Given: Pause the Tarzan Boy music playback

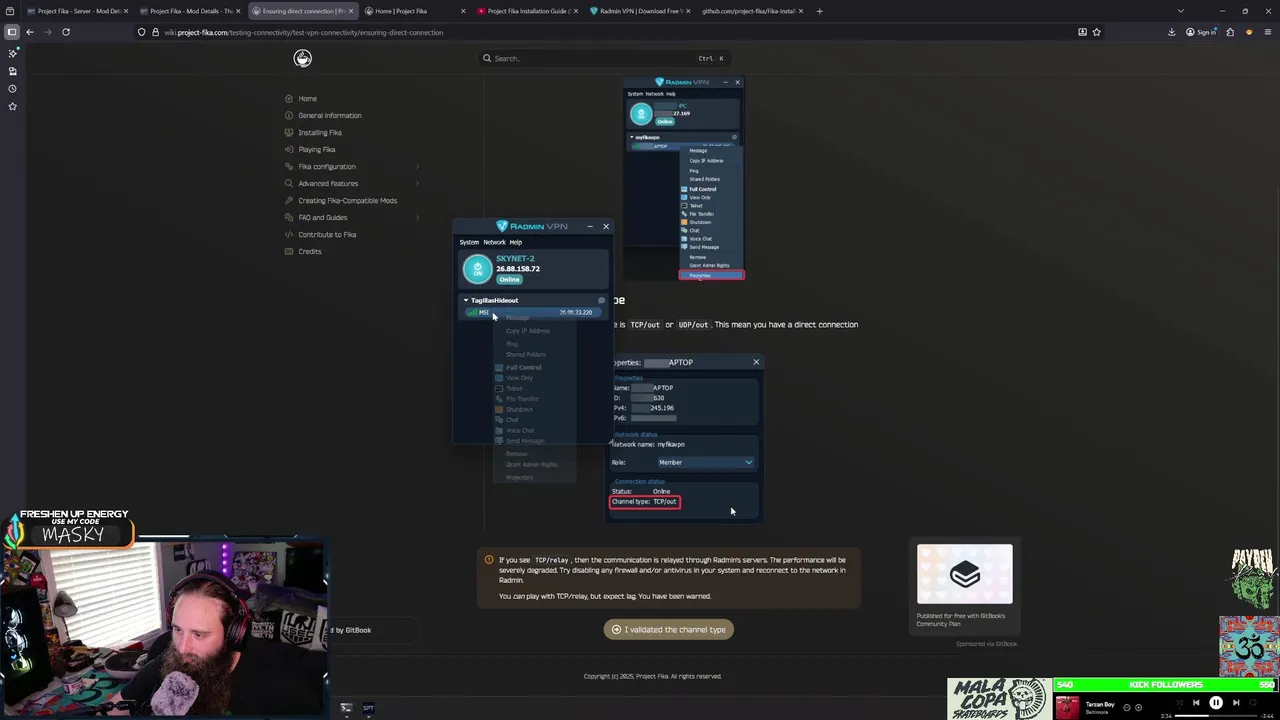Looking at the screenshot, I should point(1216,703).
